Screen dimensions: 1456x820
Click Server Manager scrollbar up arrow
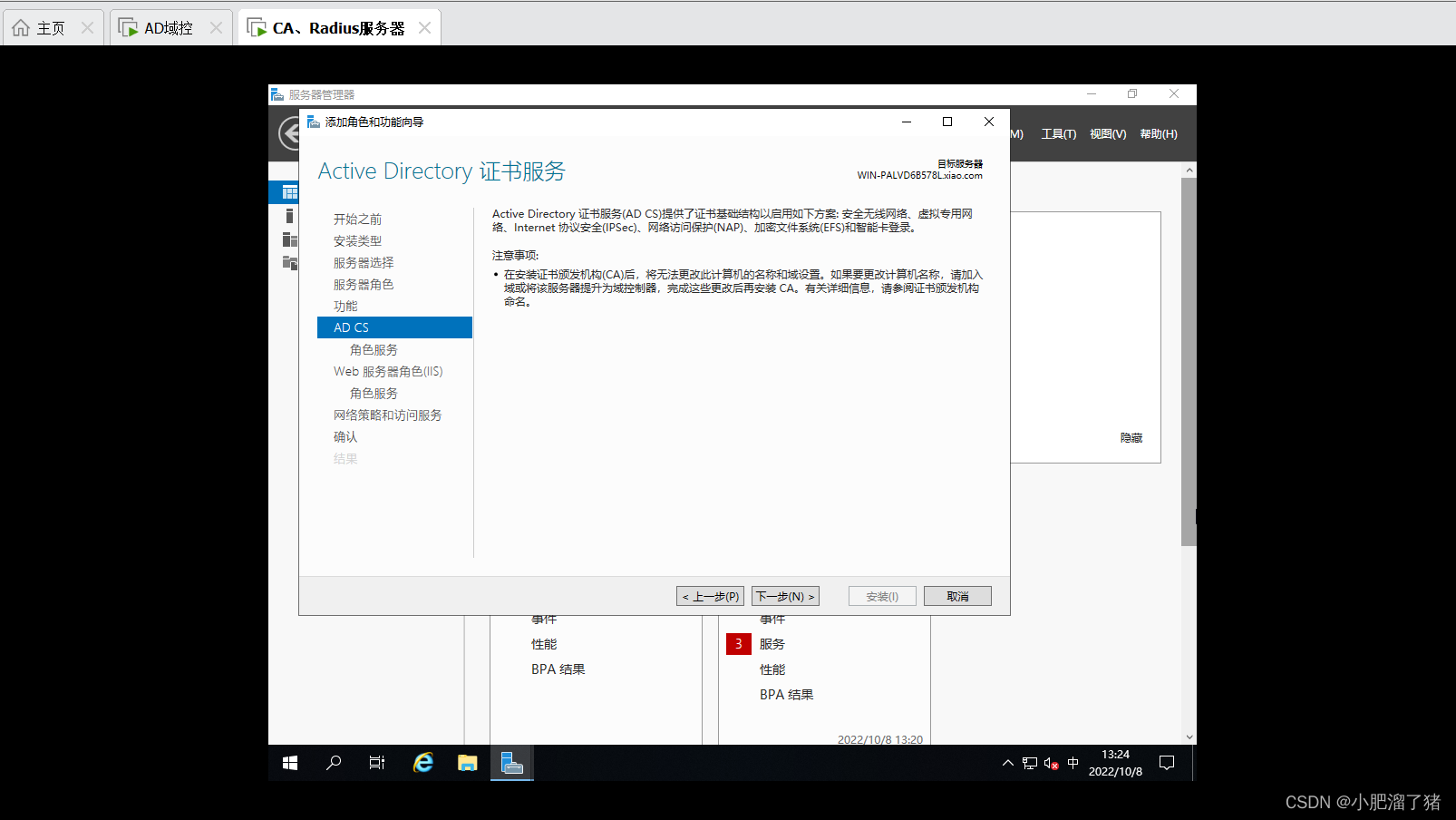tap(1189, 170)
